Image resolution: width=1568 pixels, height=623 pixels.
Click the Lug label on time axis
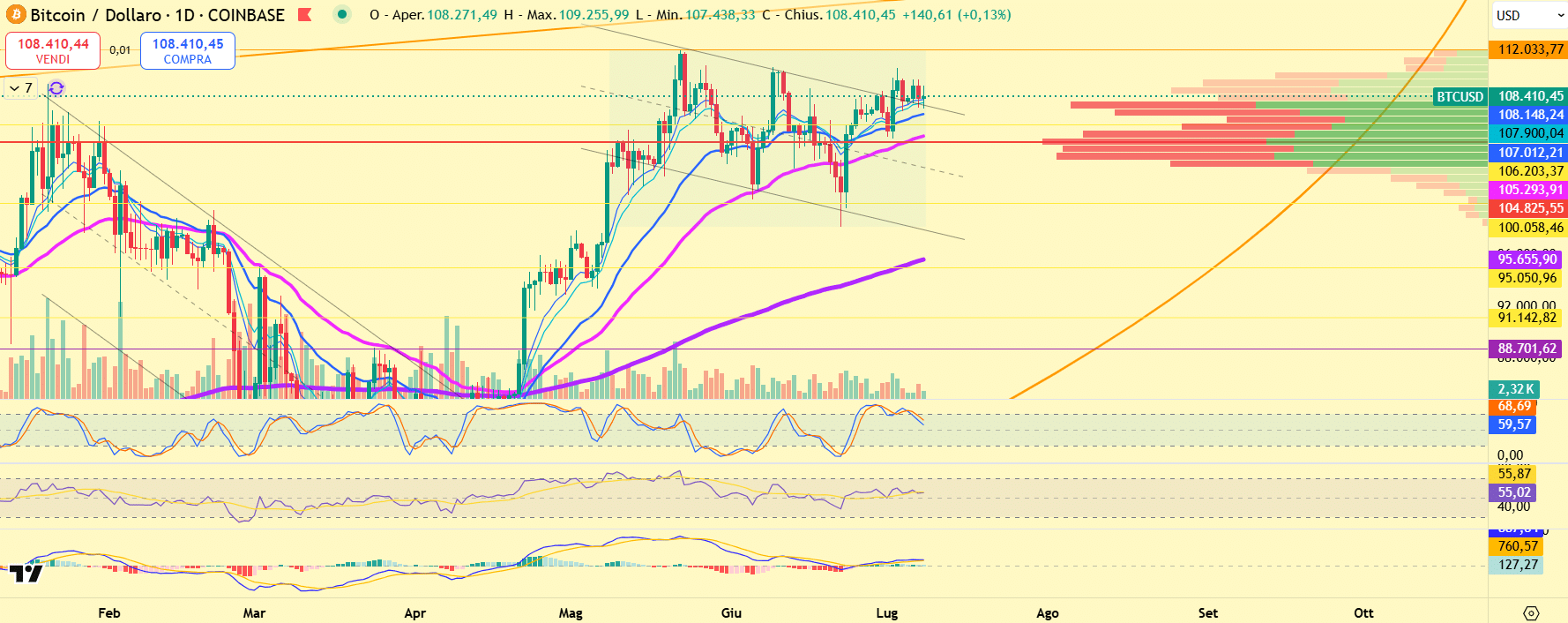[x=887, y=612]
